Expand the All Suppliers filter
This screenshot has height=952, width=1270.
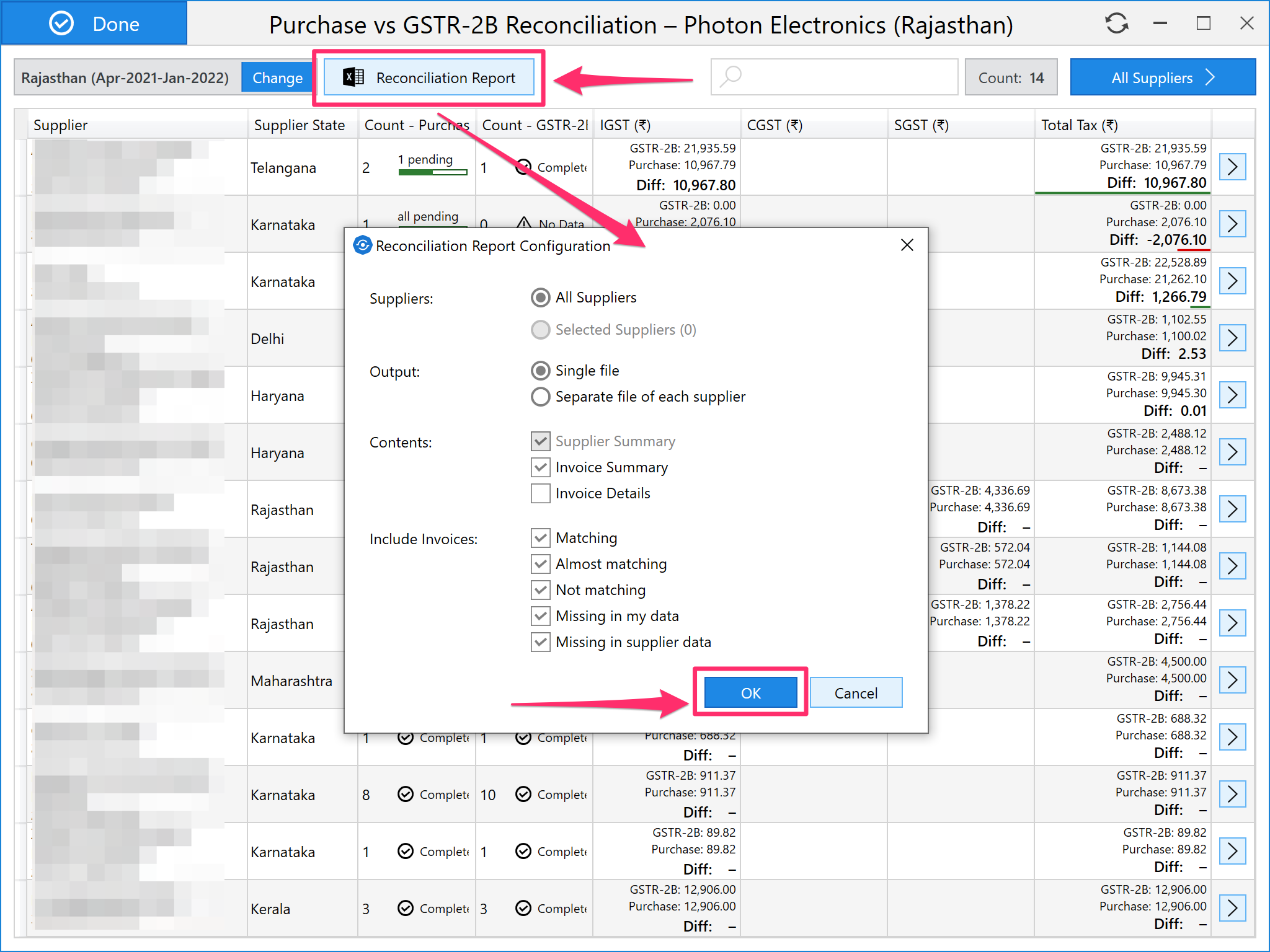(1162, 77)
